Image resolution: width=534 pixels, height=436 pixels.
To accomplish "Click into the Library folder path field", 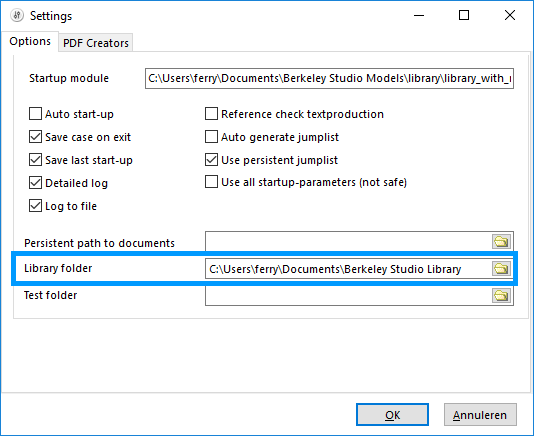I will [348, 269].
